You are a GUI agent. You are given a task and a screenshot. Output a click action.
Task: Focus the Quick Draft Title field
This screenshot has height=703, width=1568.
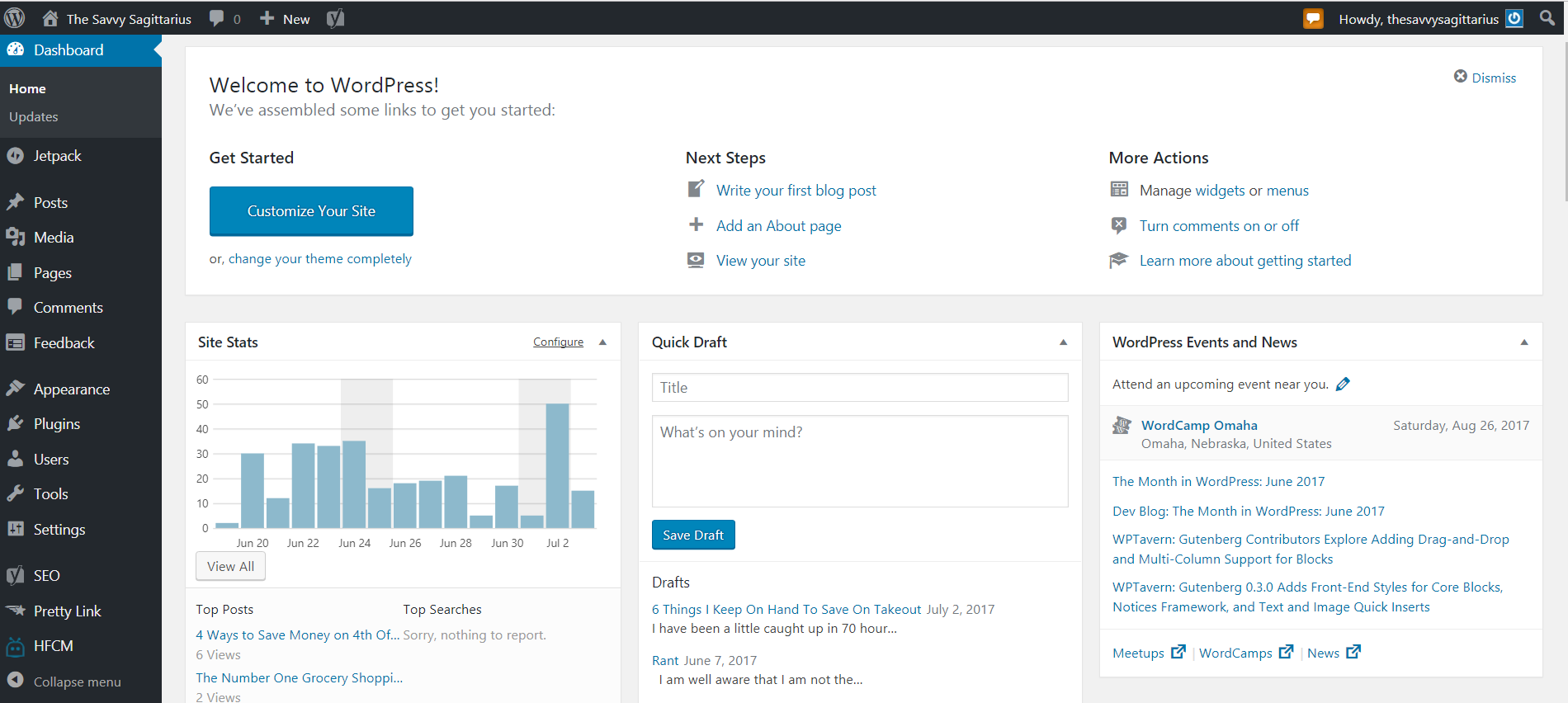coord(859,388)
